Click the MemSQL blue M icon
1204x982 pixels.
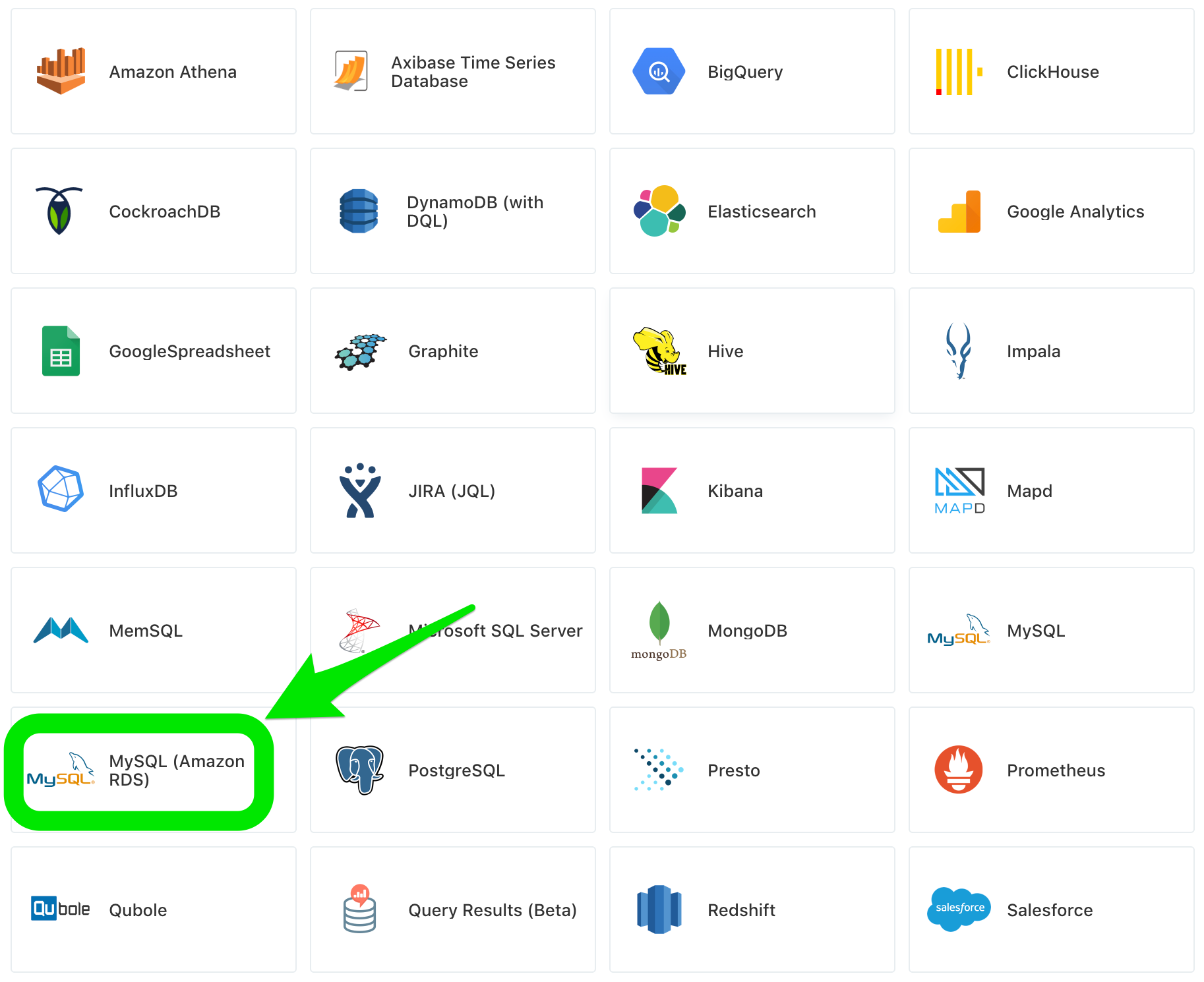(61, 630)
